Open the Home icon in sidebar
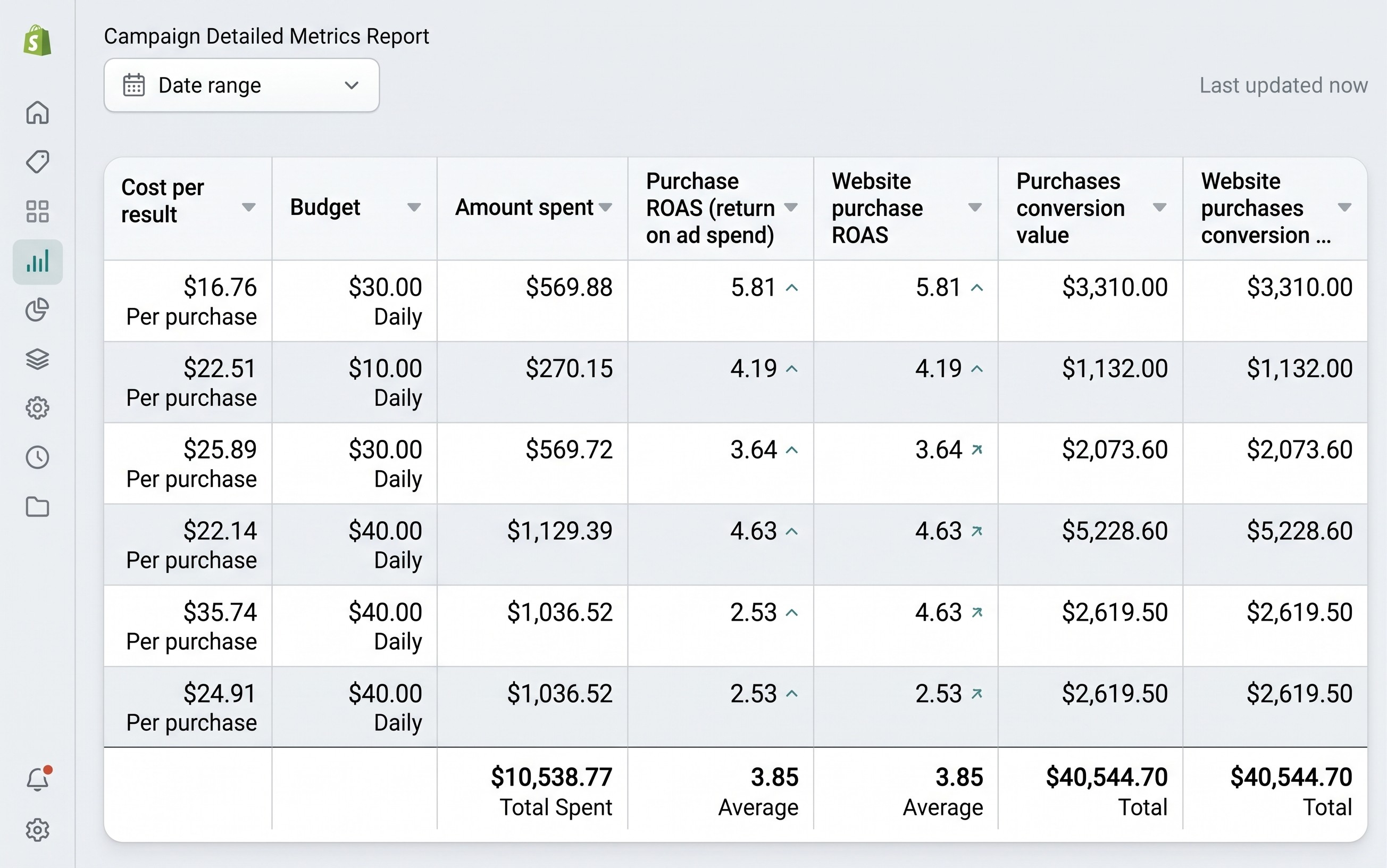 pos(37,113)
